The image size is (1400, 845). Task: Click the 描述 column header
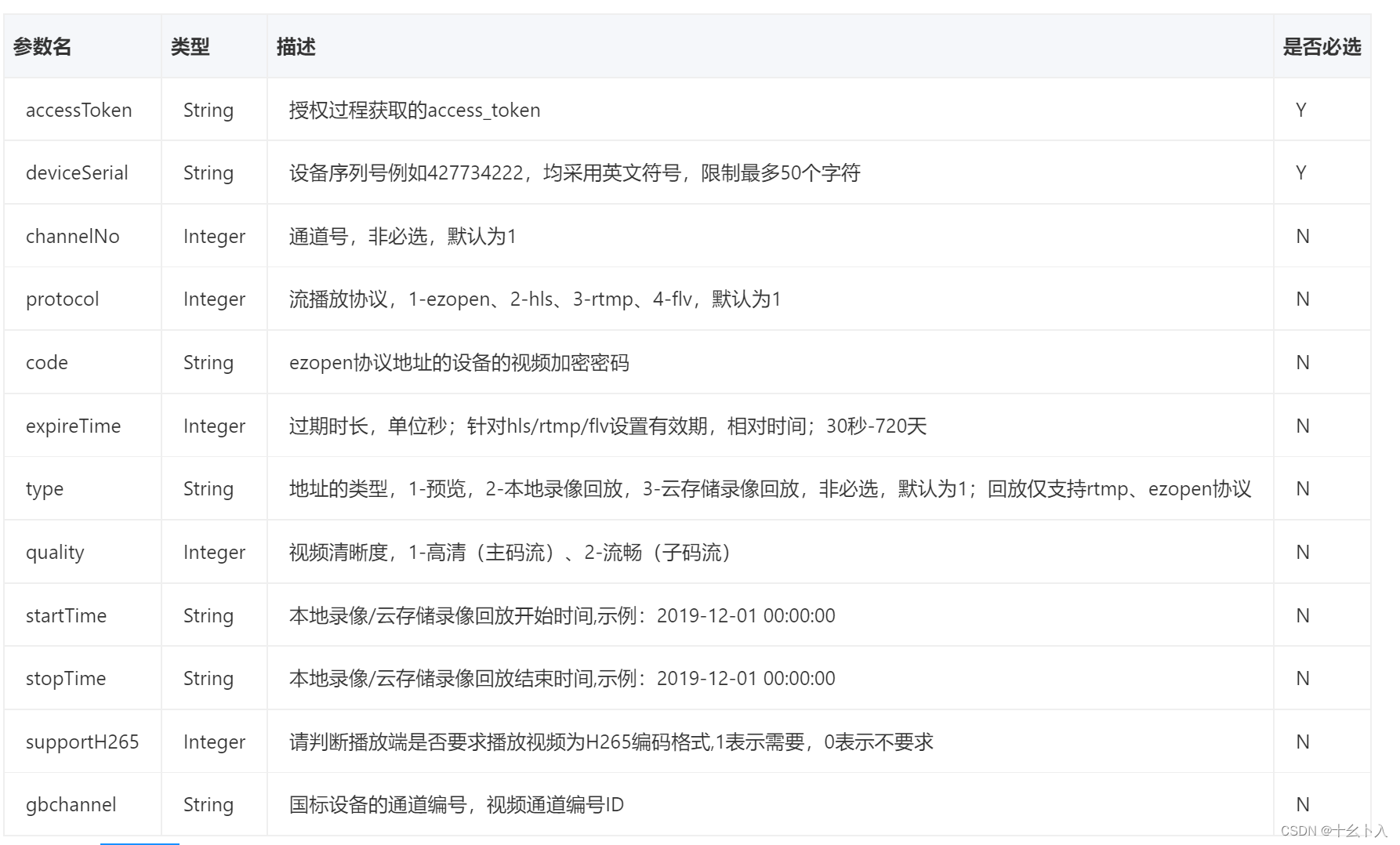point(296,47)
